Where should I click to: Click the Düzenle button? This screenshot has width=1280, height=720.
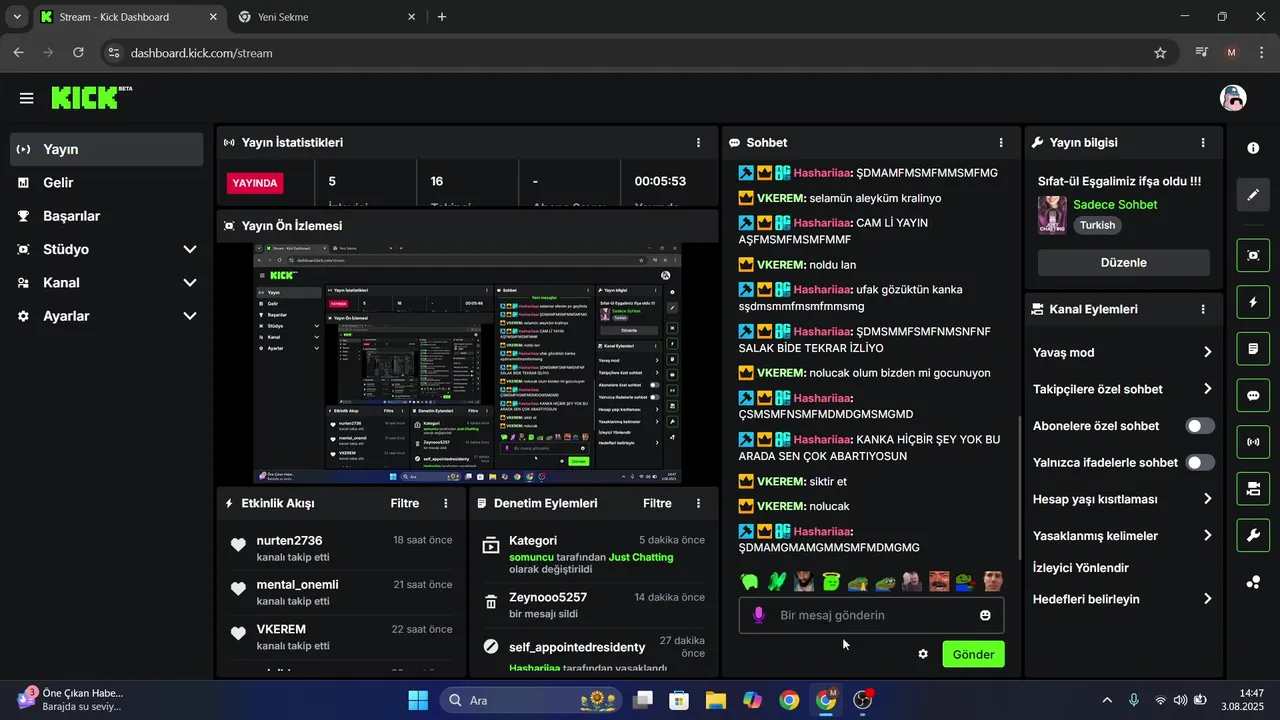point(1123,262)
